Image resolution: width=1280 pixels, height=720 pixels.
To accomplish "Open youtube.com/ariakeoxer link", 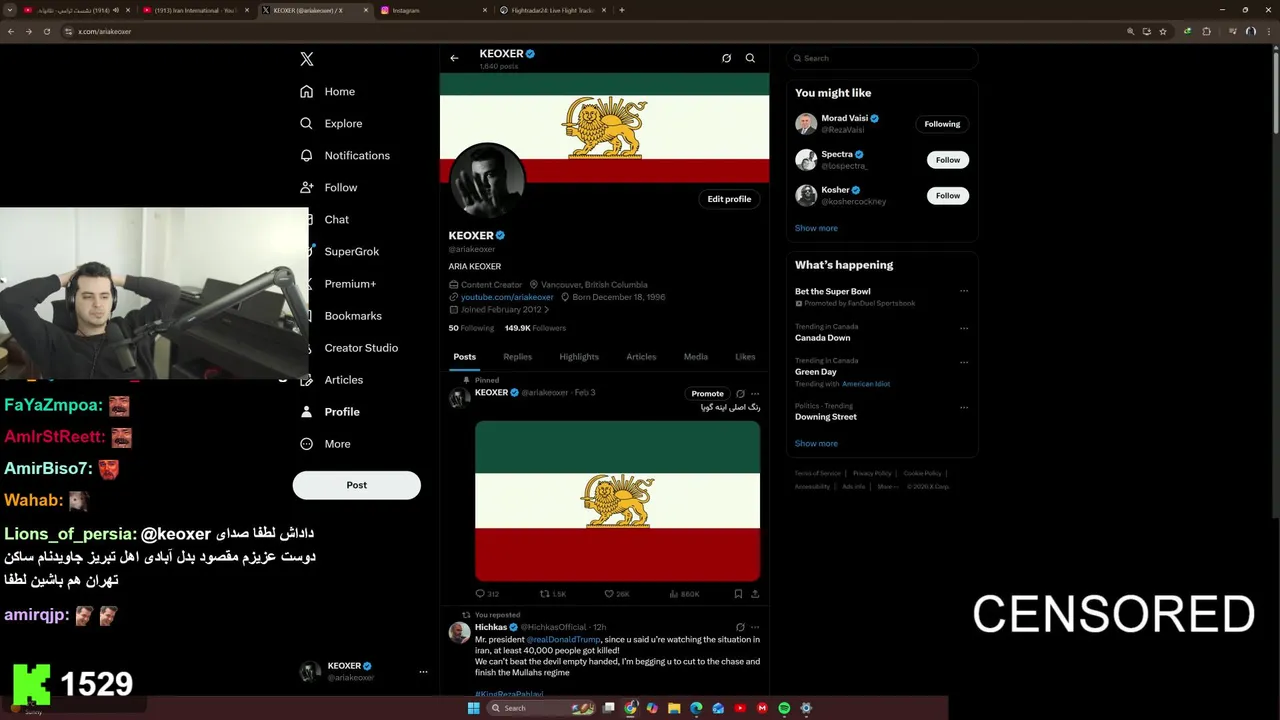I will click(x=507, y=297).
